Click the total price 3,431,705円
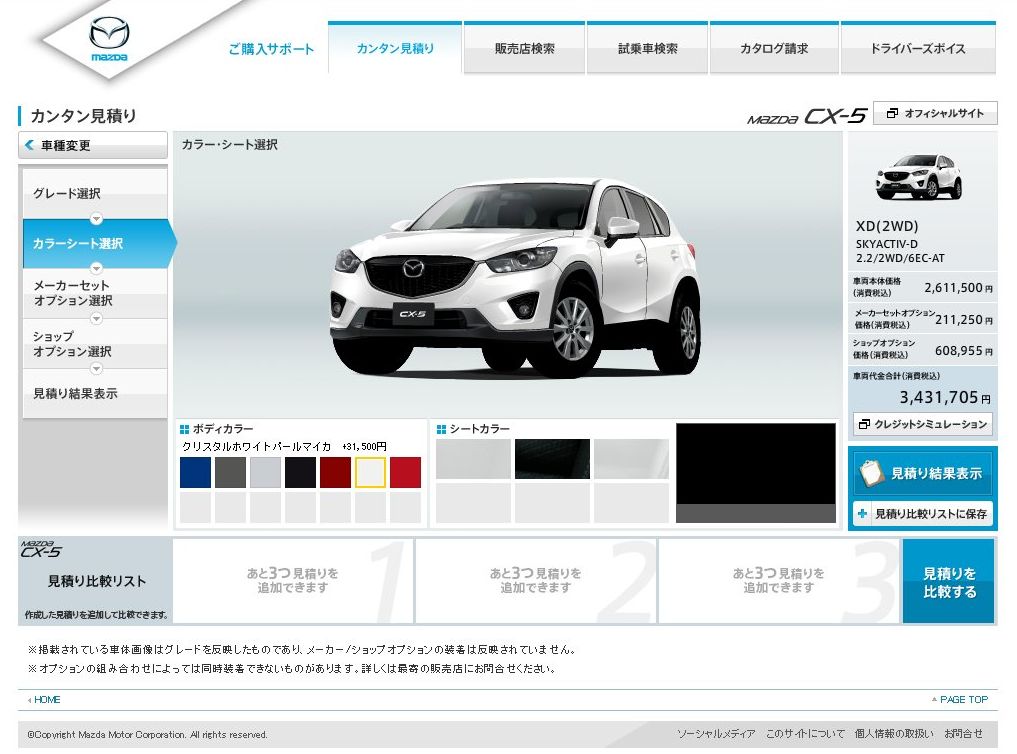The height and width of the screenshot is (754, 1017). click(x=945, y=397)
